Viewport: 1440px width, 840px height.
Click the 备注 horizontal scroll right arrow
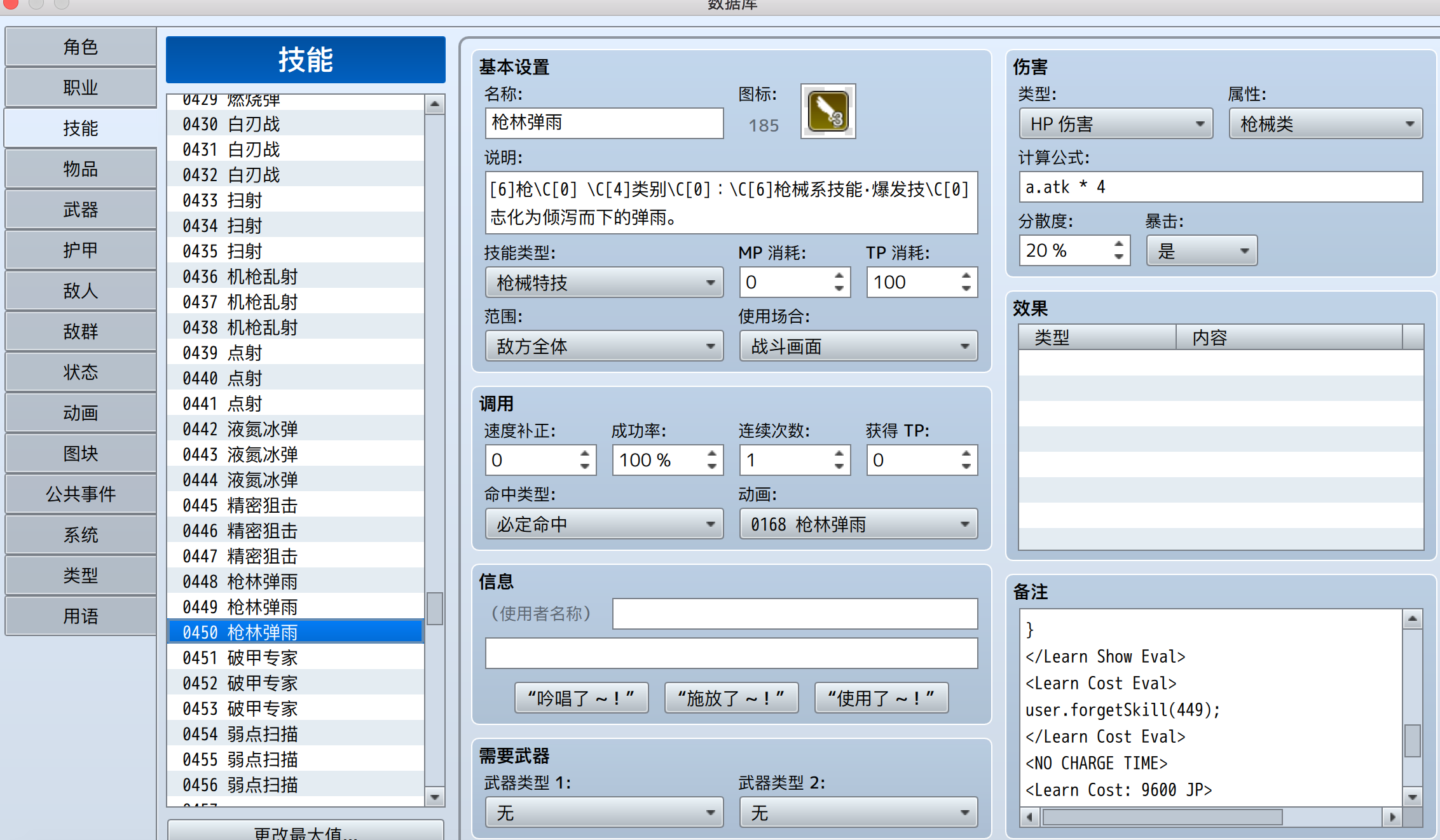pos(1392,817)
